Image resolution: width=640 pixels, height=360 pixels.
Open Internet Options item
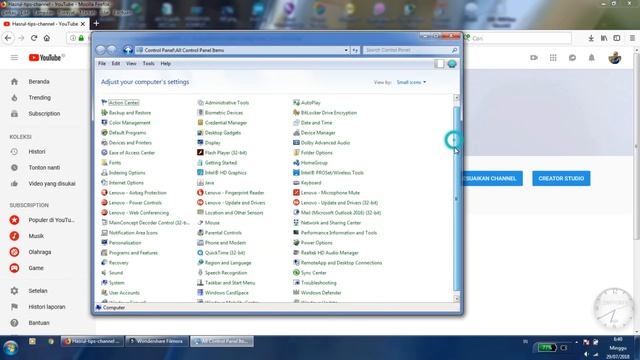point(122,183)
